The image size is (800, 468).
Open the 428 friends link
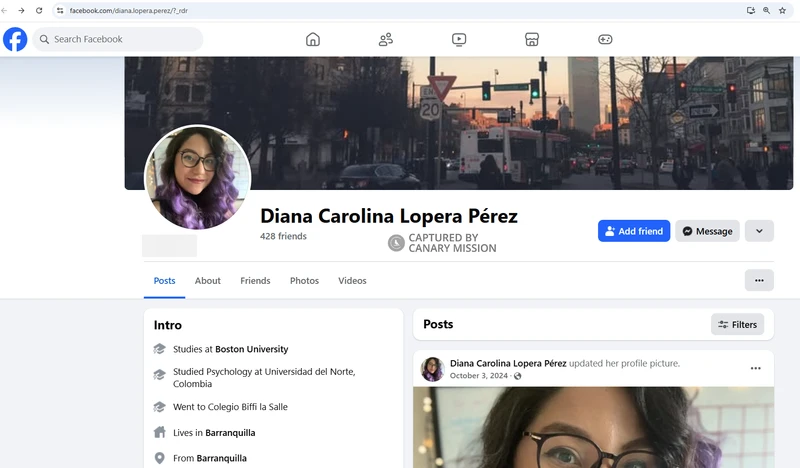(x=283, y=236)
